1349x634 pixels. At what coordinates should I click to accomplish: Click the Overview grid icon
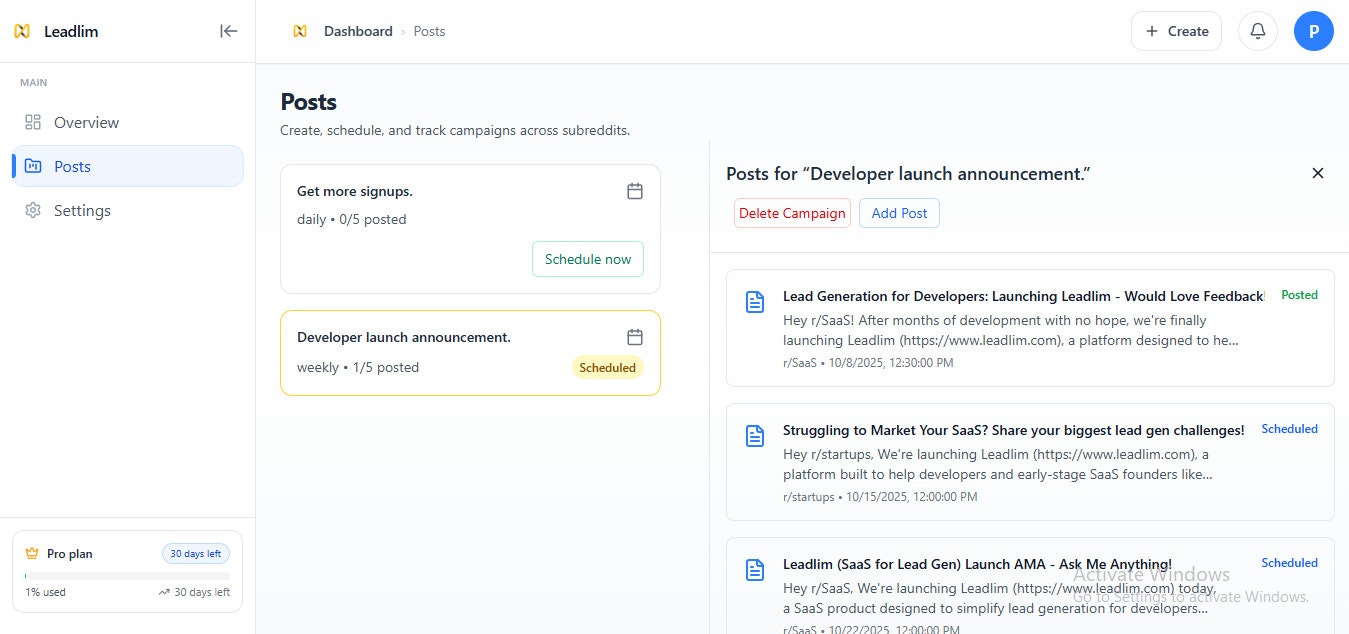[33, 122]
